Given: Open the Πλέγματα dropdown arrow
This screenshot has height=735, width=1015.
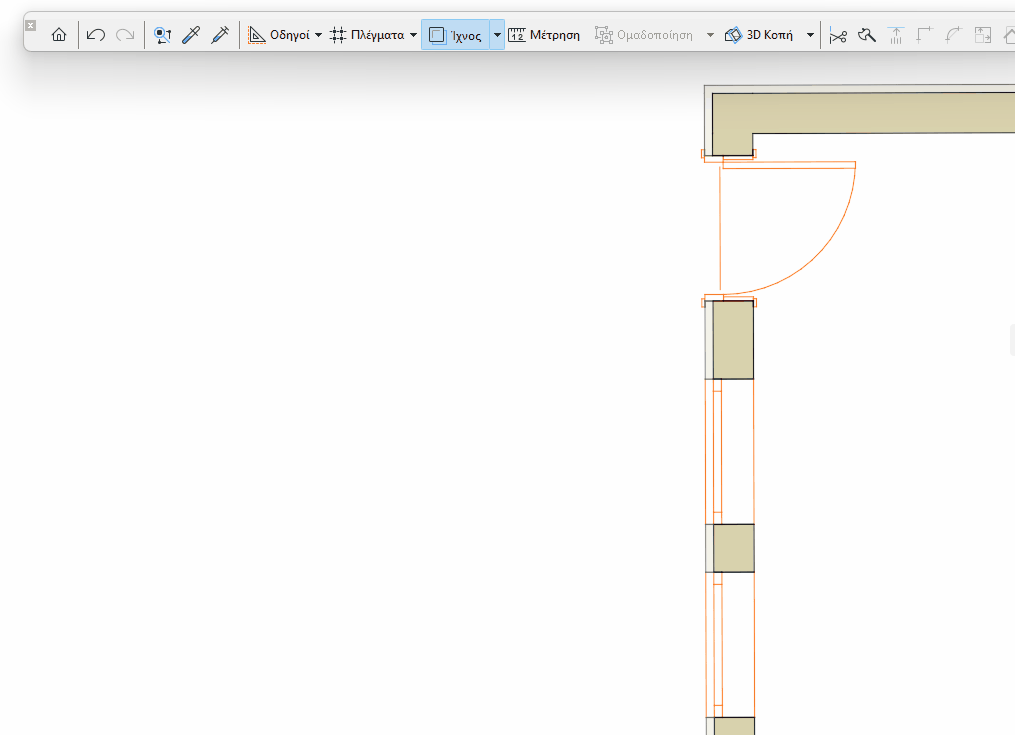Looking at the screenshot, I should pyautogui.click(x=413, y=34).
